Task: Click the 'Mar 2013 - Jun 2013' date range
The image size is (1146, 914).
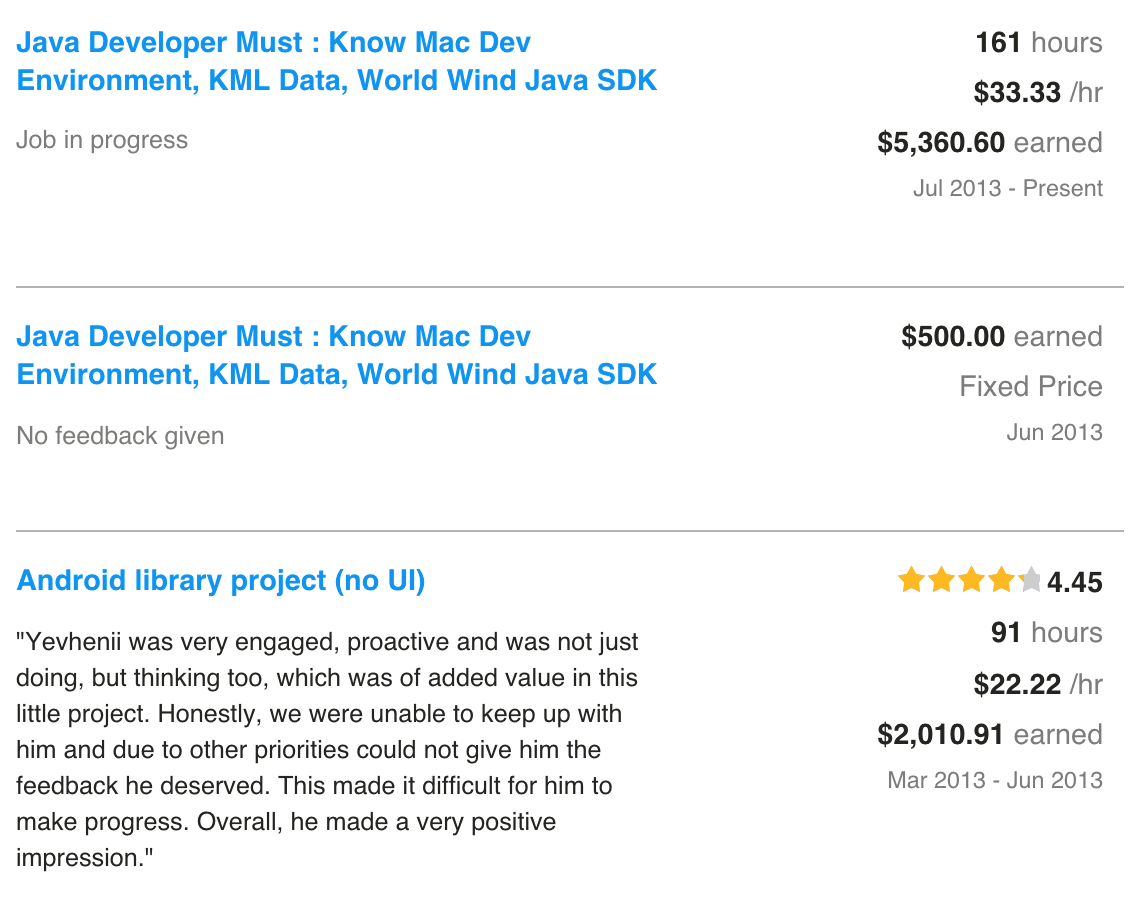Action: 995,780
